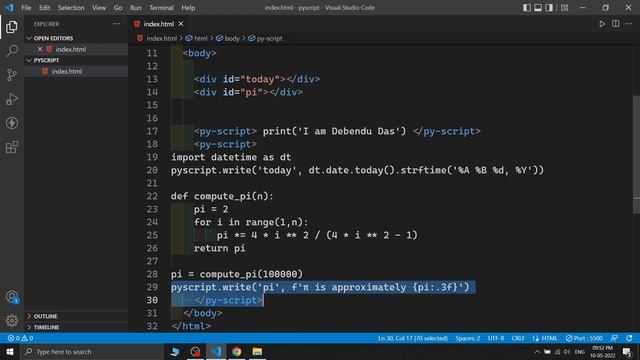The width and height of the screenshot is (640, 360).
Task: Click Ln 30, Col 17 cursor position status
Action: coord(413,338)
